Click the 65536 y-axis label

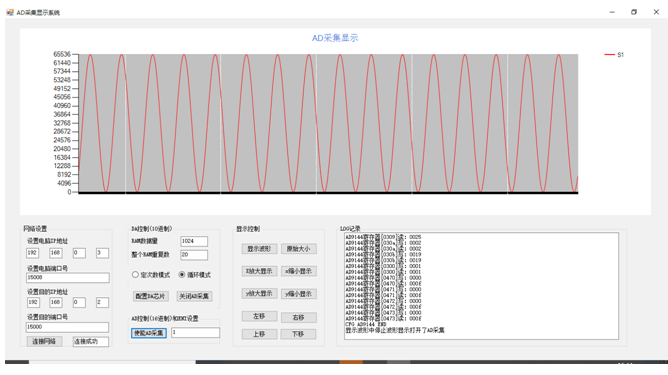tap(62, 54)
